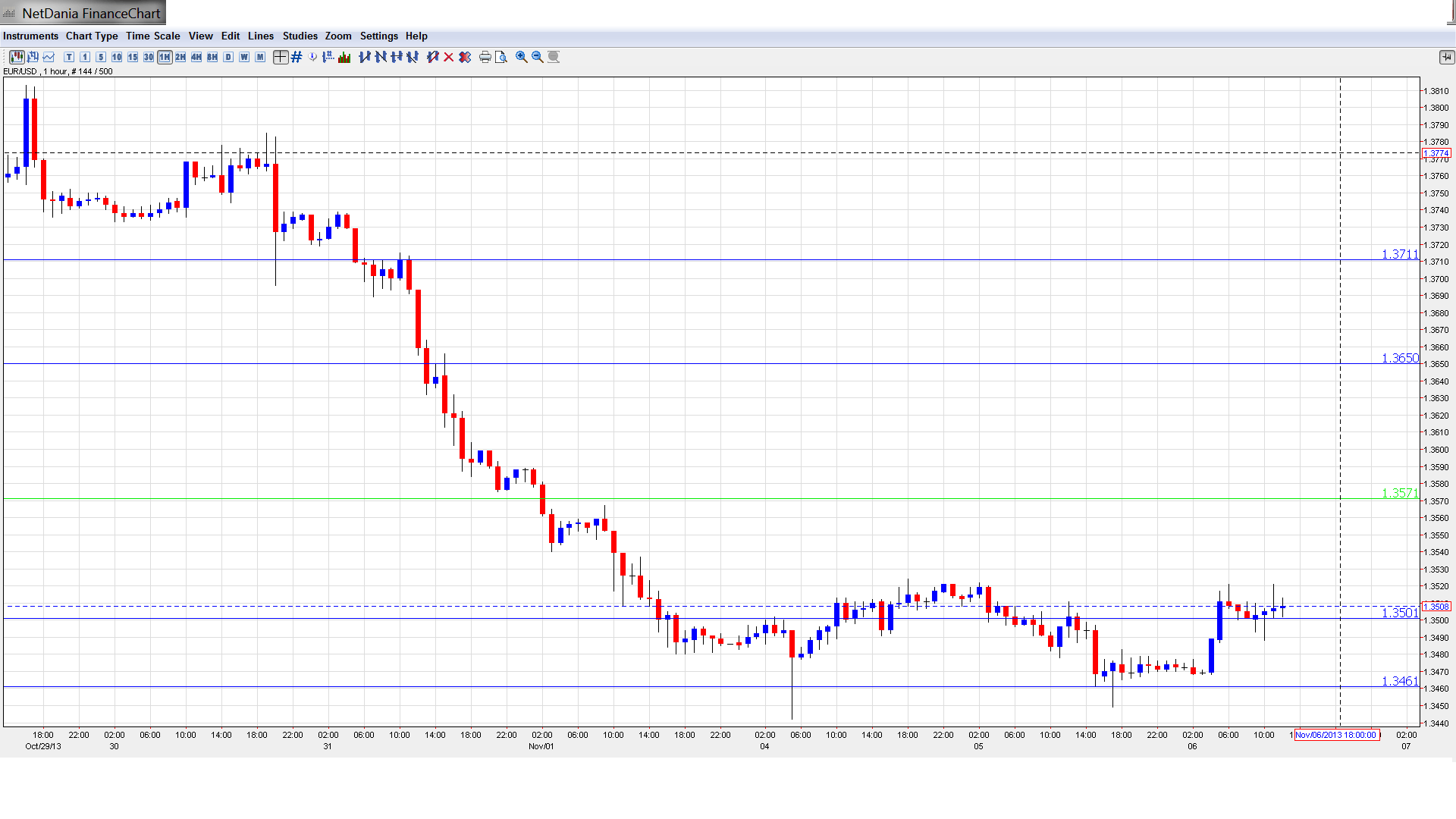Viewport: 1456px width, 819px height.
Task: Open Instruments menu
Action: coord(30,36)
